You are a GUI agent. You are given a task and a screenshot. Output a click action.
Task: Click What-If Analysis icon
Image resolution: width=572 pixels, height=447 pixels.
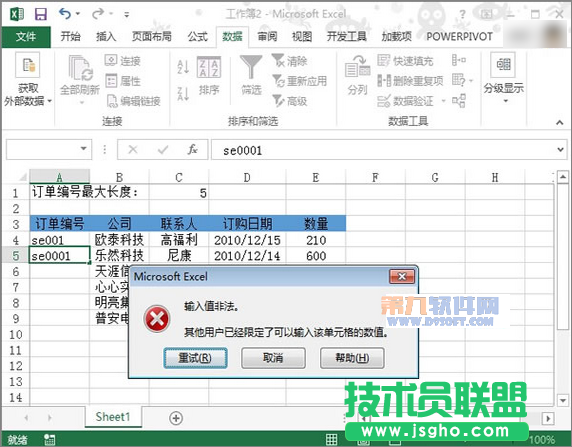tap(458, 80)
